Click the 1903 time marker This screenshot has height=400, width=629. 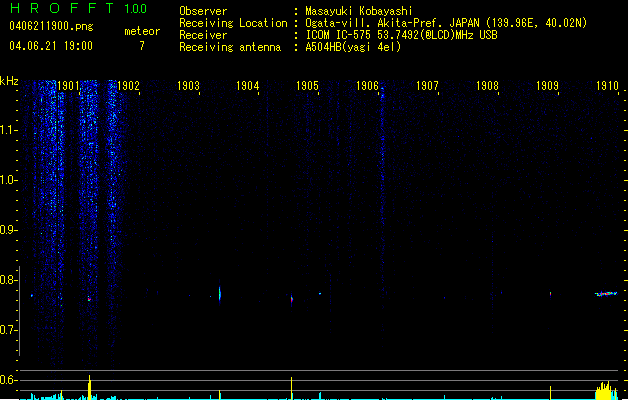188,86
